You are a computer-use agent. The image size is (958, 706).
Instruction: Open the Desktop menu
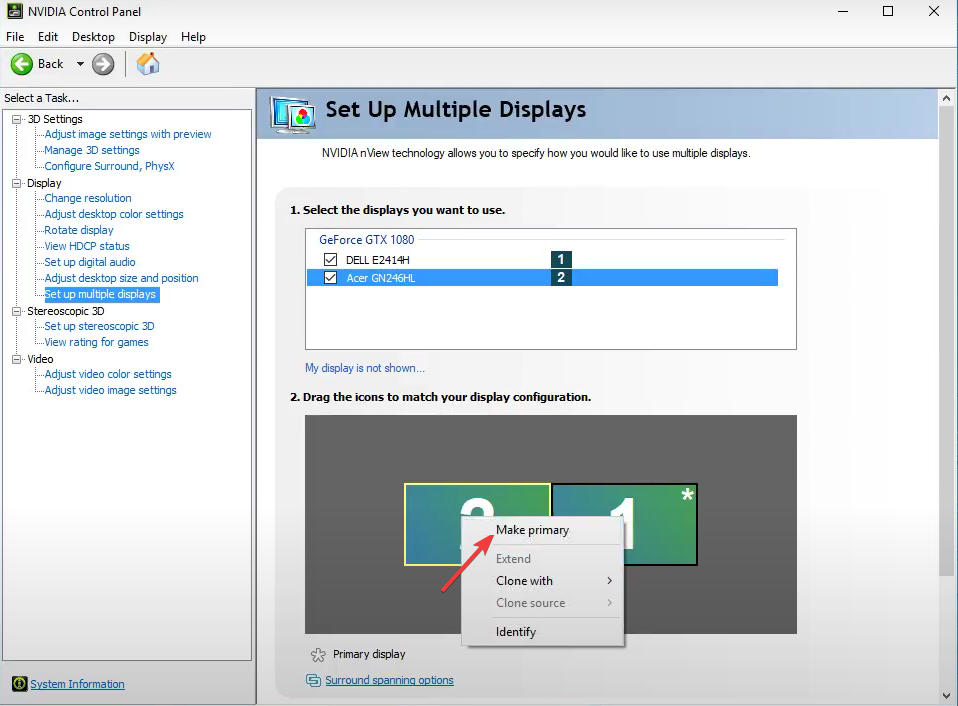pyautogui.click(x=93, y=37)
